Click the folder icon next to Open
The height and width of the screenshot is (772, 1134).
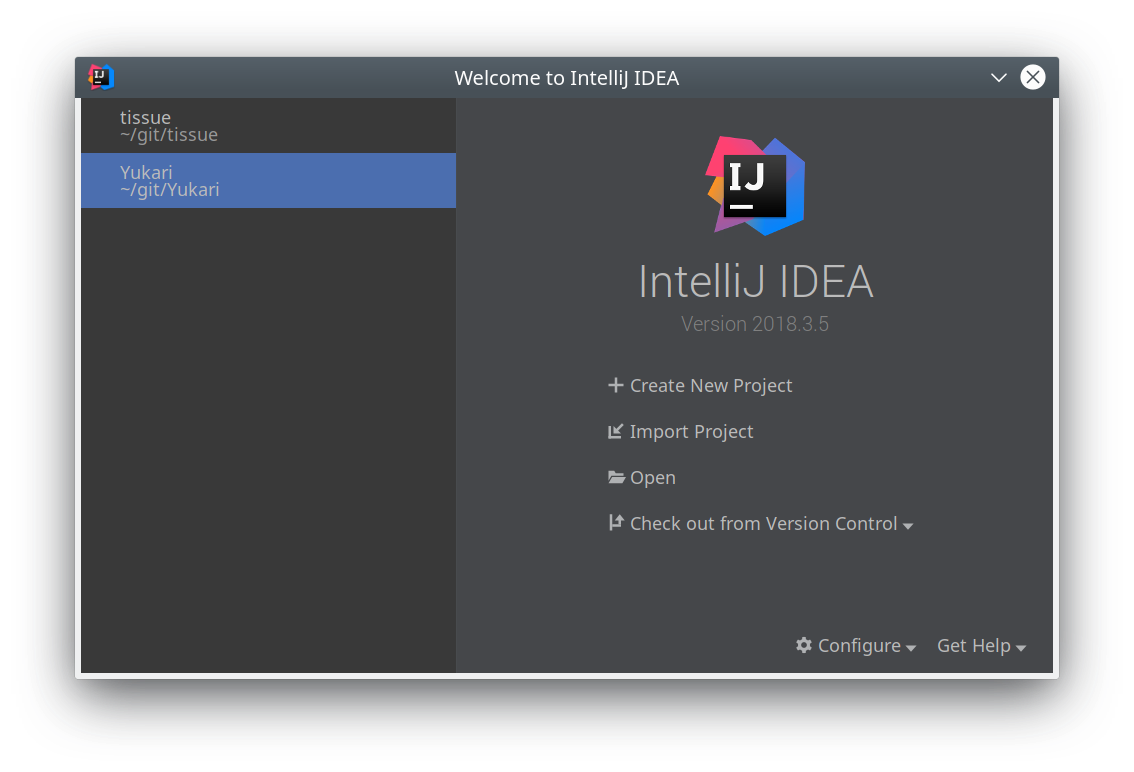coord(617,478)
